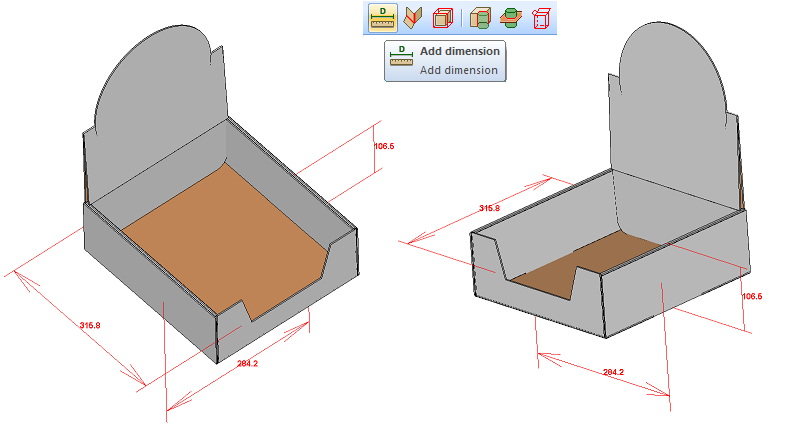Click the folded panel angle tool icon

tap(413, 18)
